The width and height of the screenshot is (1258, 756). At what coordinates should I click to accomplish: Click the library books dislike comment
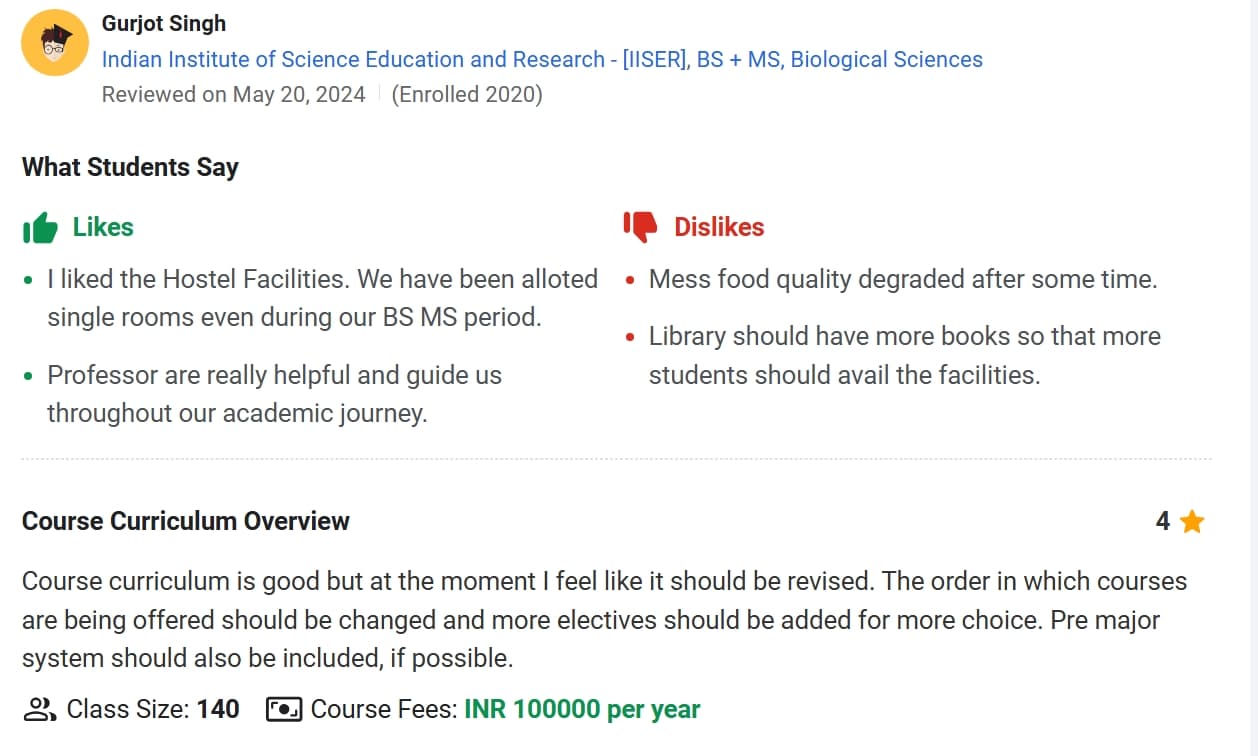(x=904, y=355)
